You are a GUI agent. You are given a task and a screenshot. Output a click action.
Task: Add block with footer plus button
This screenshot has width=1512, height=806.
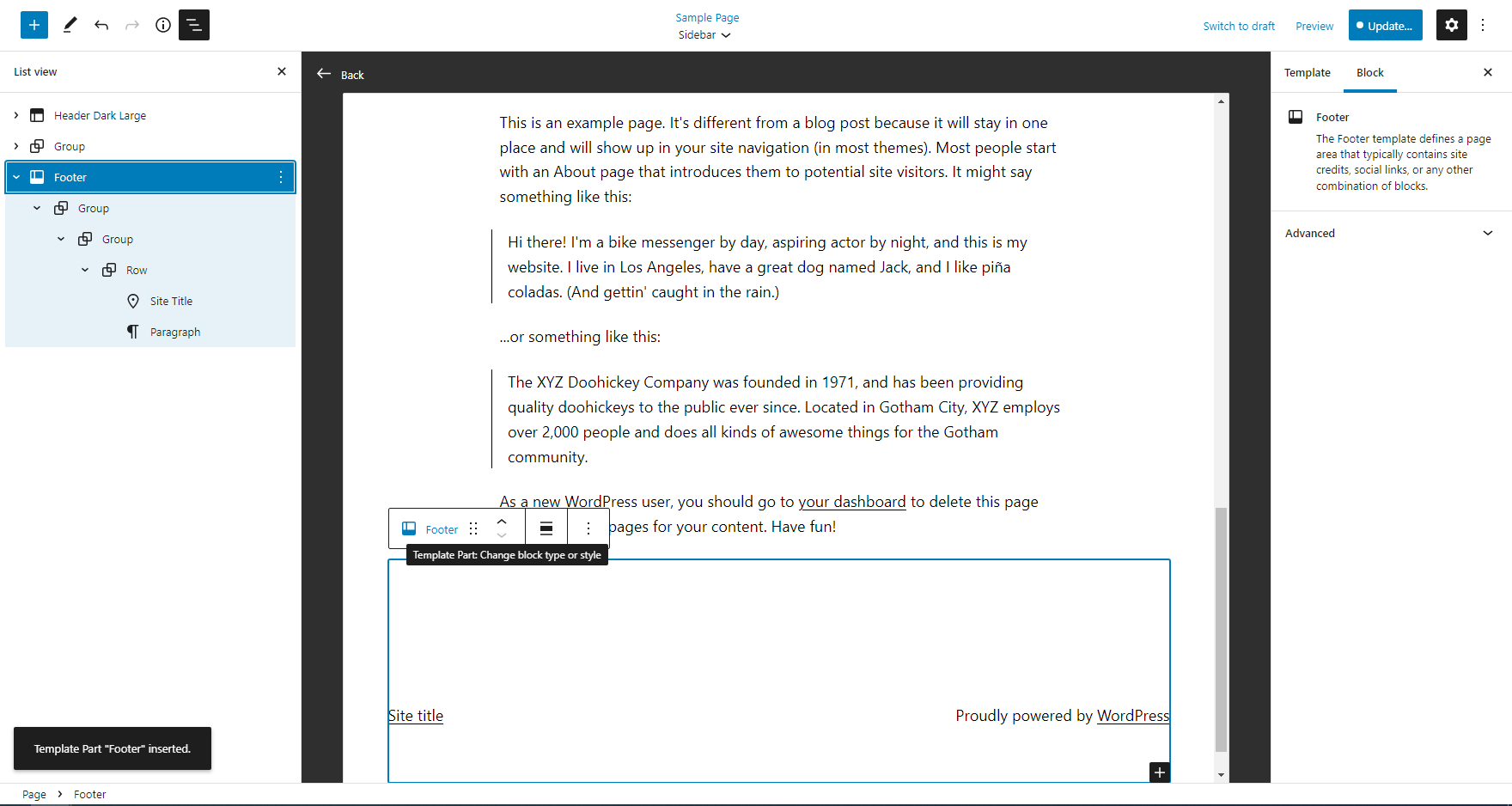[x=1159, y=772]
